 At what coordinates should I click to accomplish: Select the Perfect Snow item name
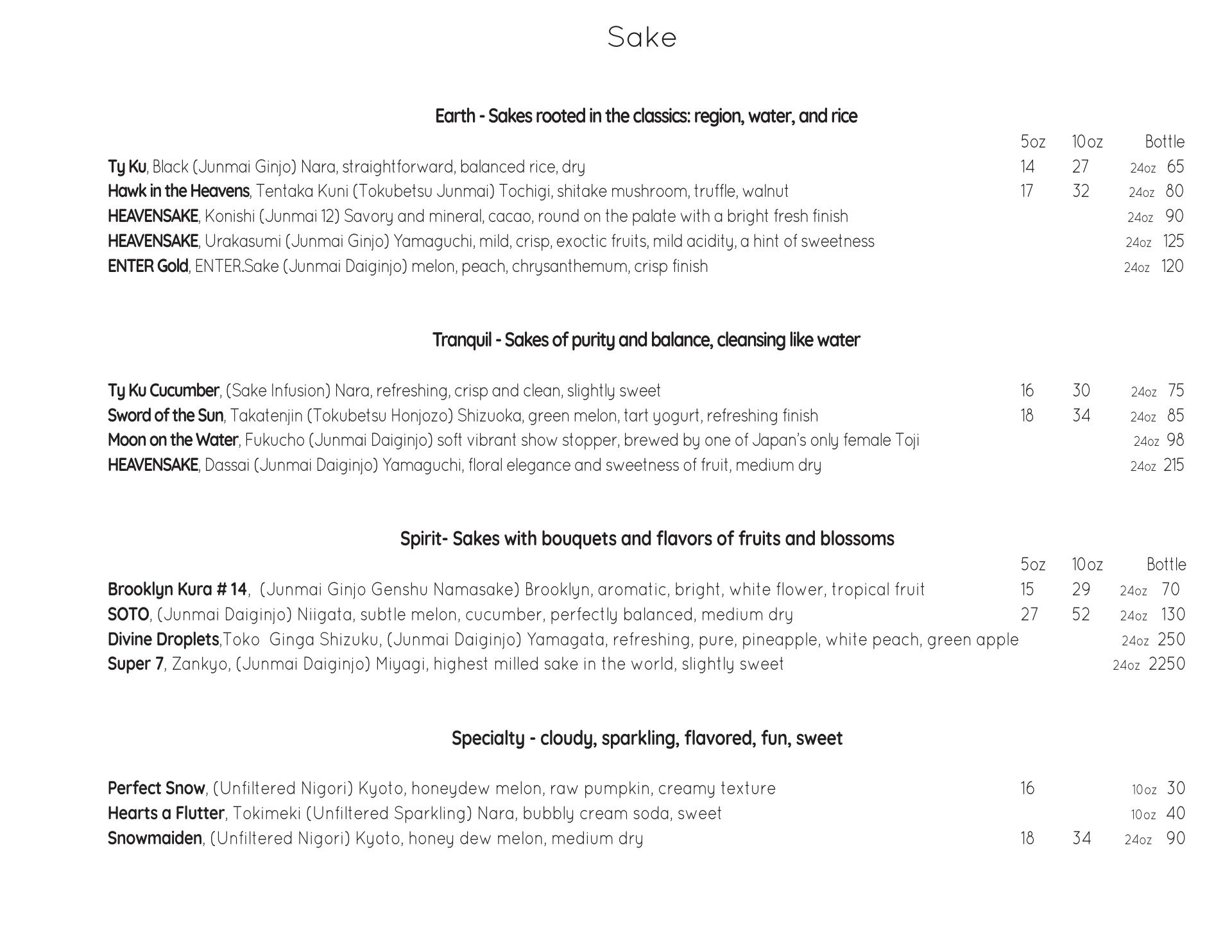pos(156,788)
